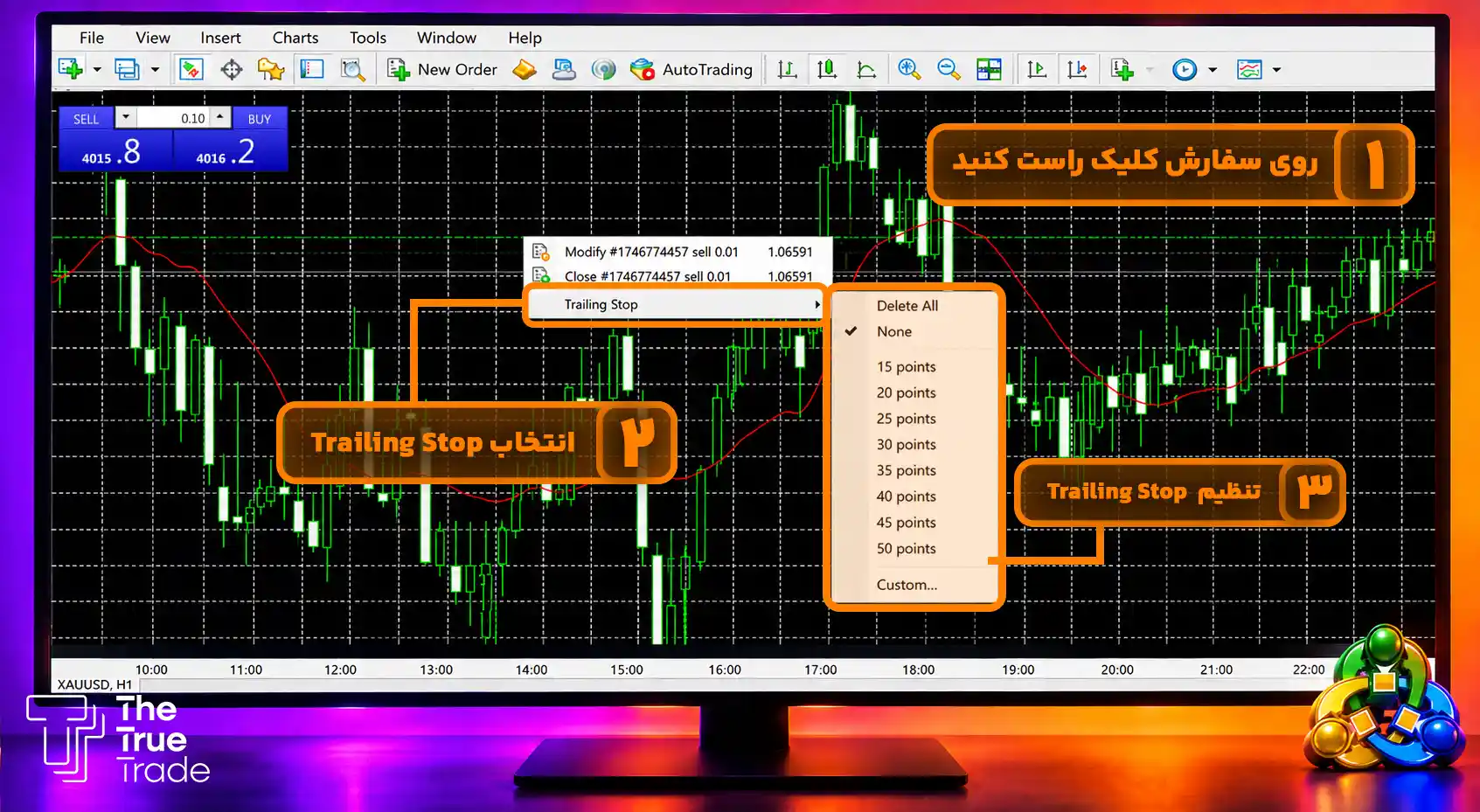Launch the Strategy Tester magnifier icon
1480x812 pixels.
[352, 69]
